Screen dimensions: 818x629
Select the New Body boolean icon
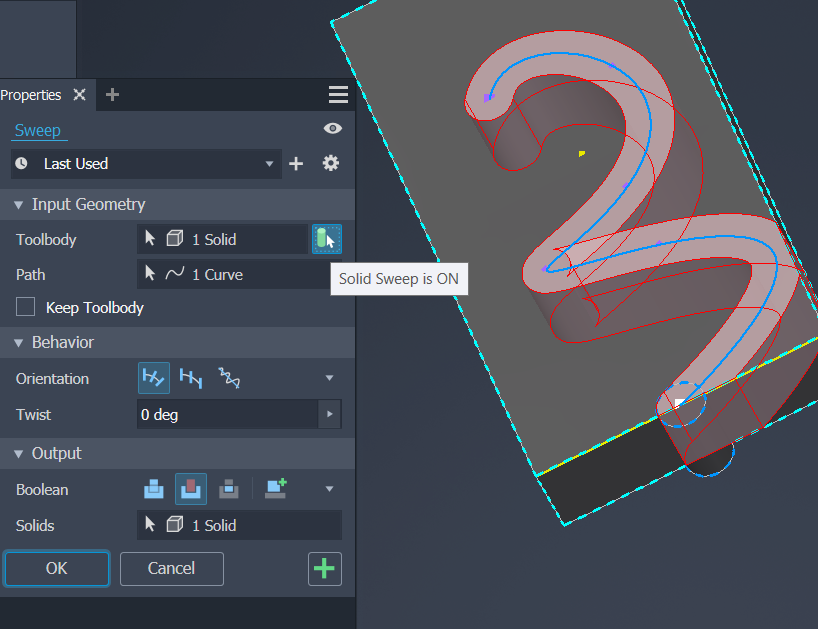275,489
